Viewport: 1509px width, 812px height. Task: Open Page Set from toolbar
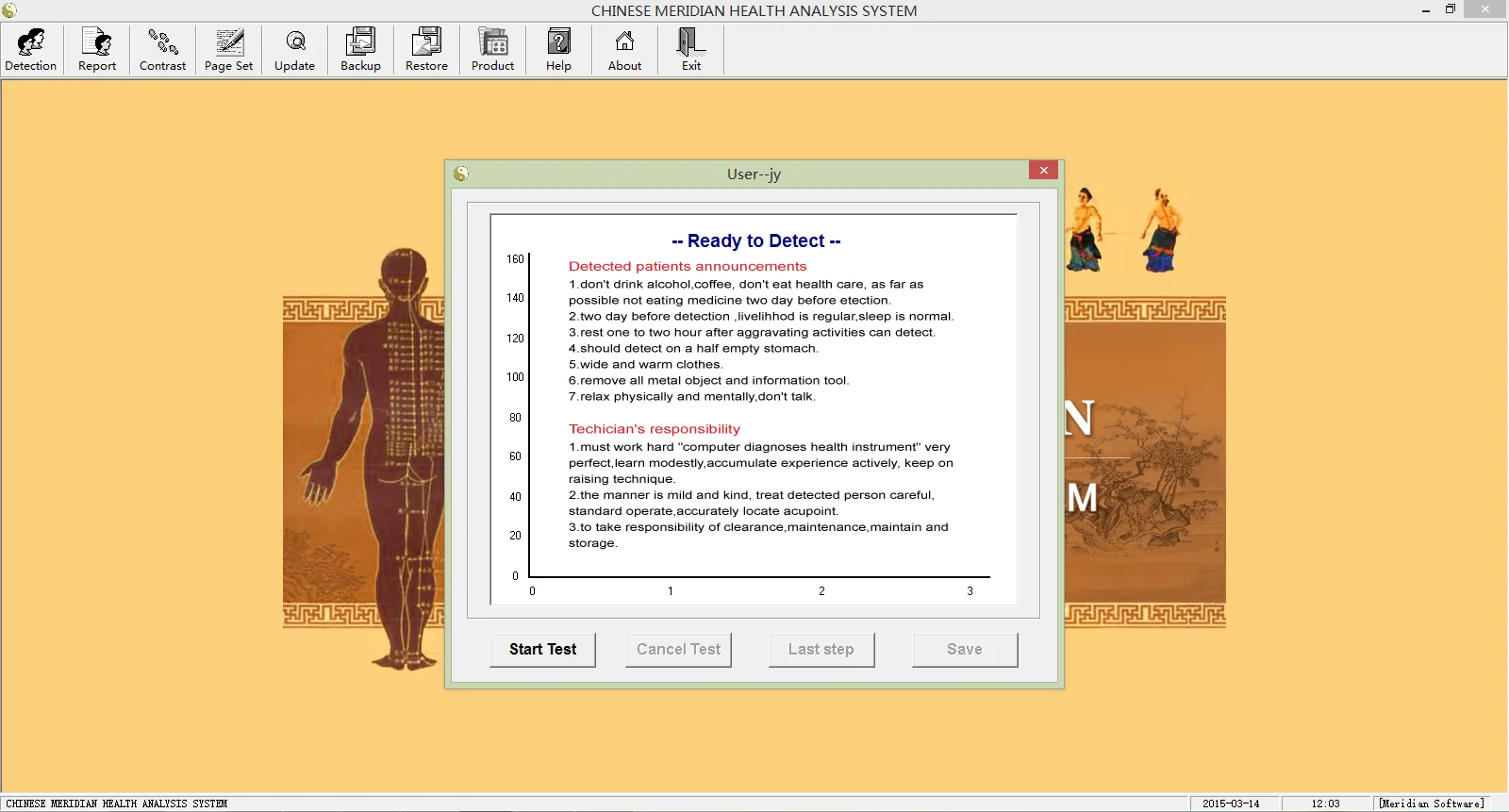coord(228,50)
